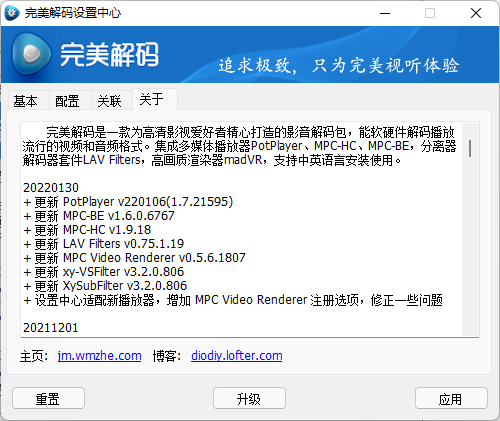Click inside the about description text box
Viewport: 500px width, 421px height.
click(x=242, y=229)
